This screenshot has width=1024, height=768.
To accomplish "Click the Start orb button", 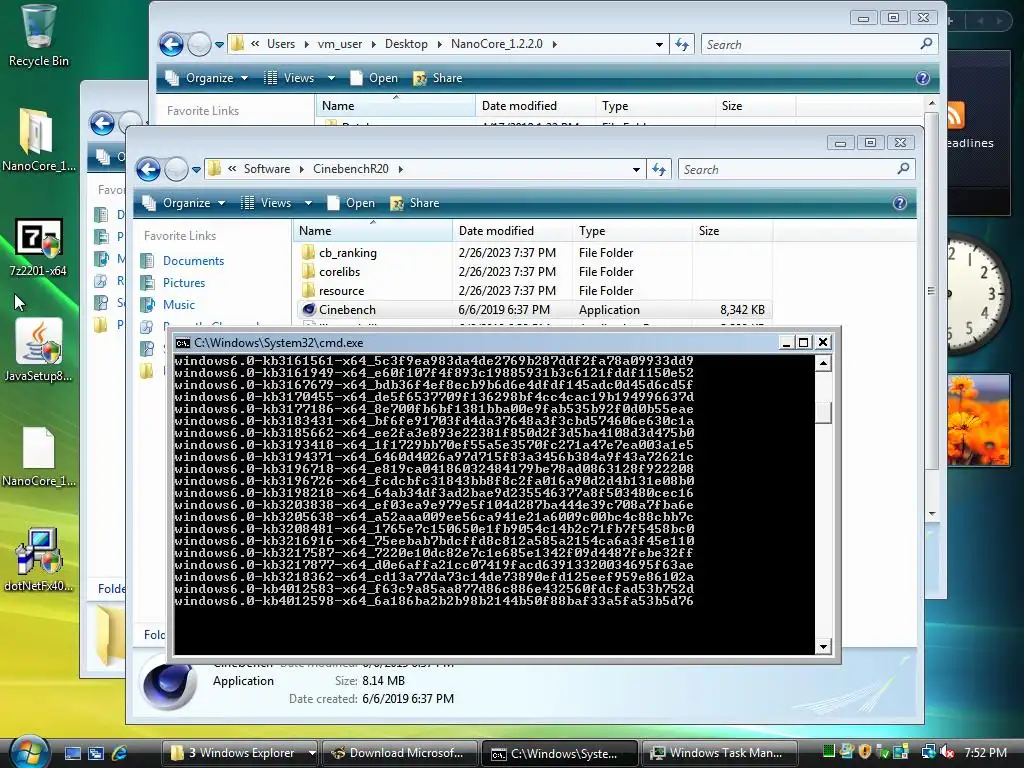I will point(29,752).
